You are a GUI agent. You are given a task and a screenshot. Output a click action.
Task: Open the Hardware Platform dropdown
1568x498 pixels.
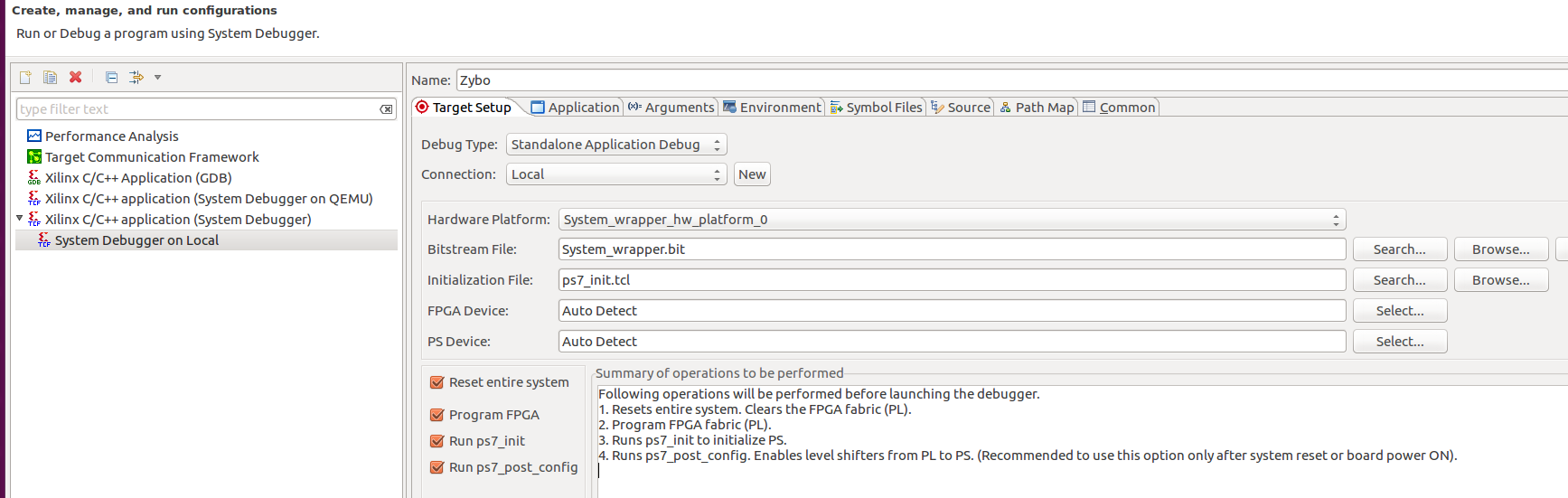click(953, 220)
